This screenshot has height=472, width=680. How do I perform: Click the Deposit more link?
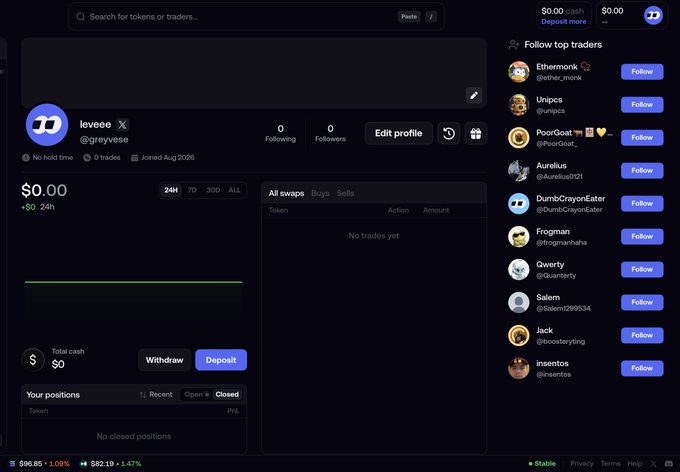point(563,22)
